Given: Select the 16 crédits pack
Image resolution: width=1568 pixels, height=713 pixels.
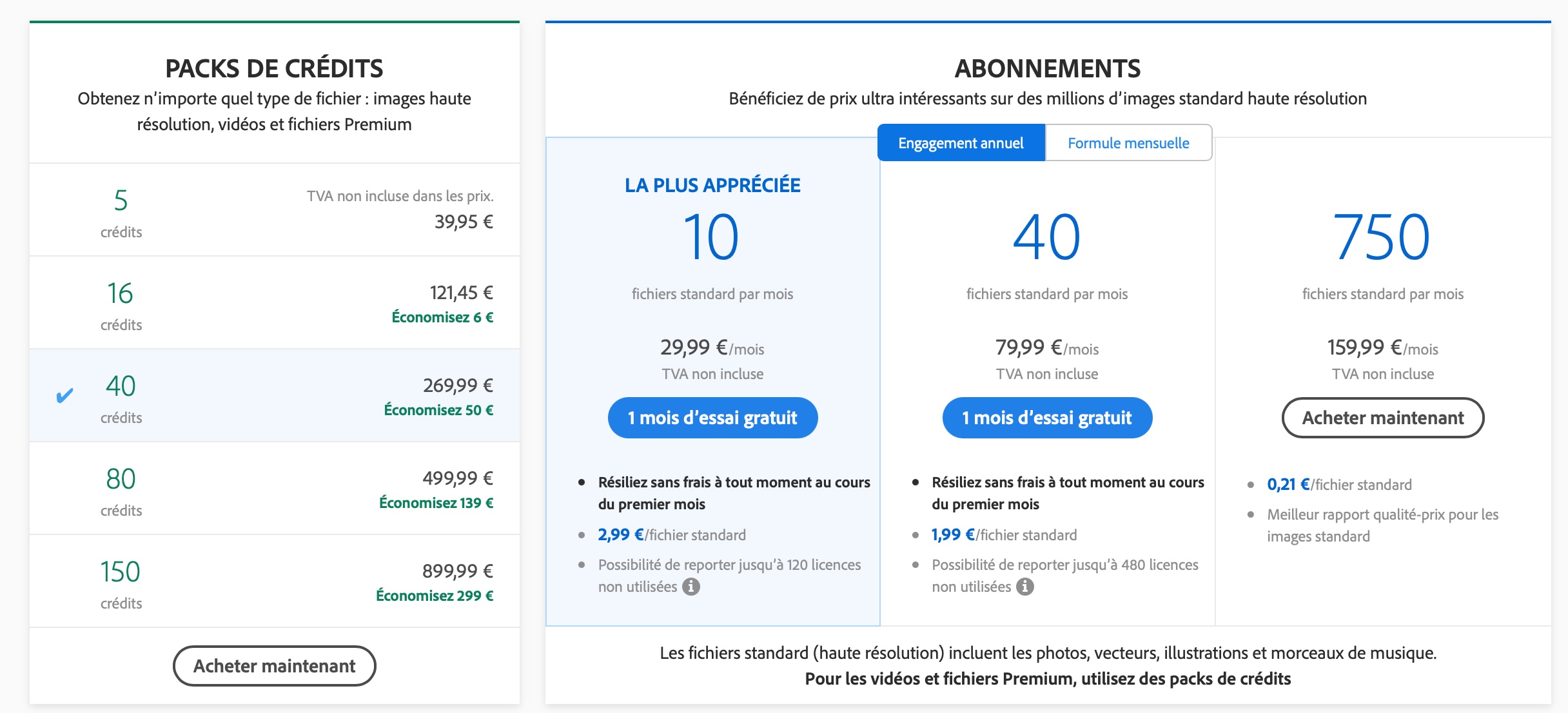Looking at the screenshot, I should pyautogui.click(x=274, y=303).
